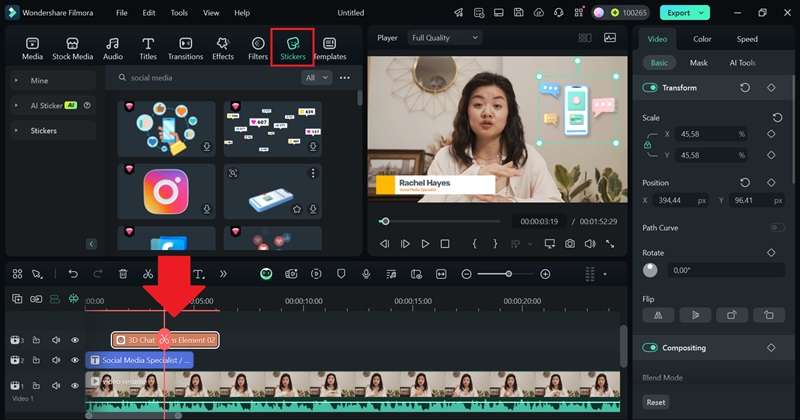The image size is (800, 420).
Task: Flip the clip horizontally
Action: point(658,315)
